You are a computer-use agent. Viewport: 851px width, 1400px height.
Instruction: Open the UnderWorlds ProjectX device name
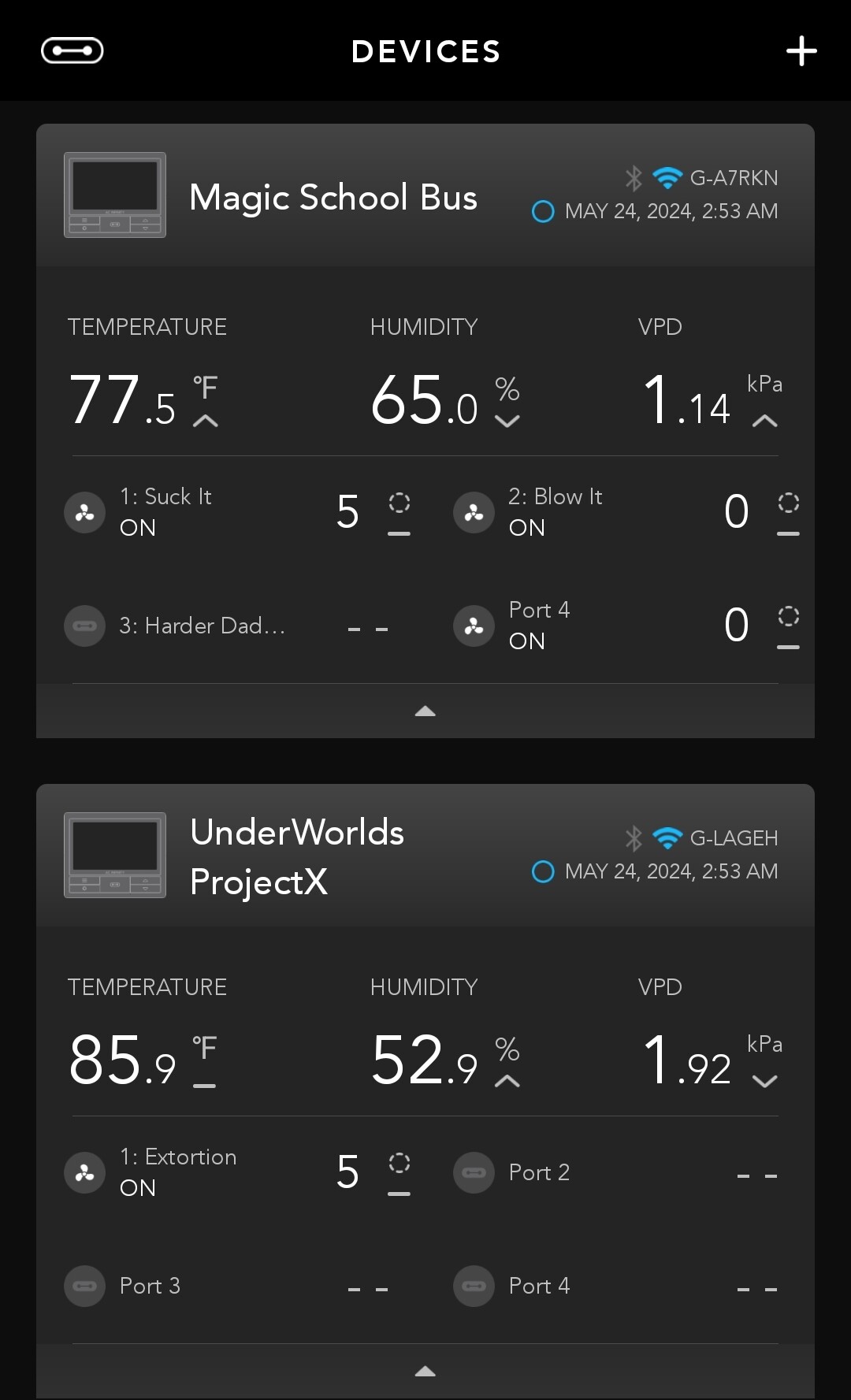pyautogui.click(x=297, y=856)
